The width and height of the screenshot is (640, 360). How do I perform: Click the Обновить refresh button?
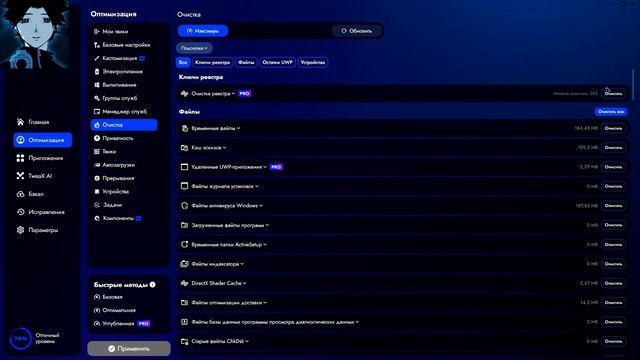point(356,31)
